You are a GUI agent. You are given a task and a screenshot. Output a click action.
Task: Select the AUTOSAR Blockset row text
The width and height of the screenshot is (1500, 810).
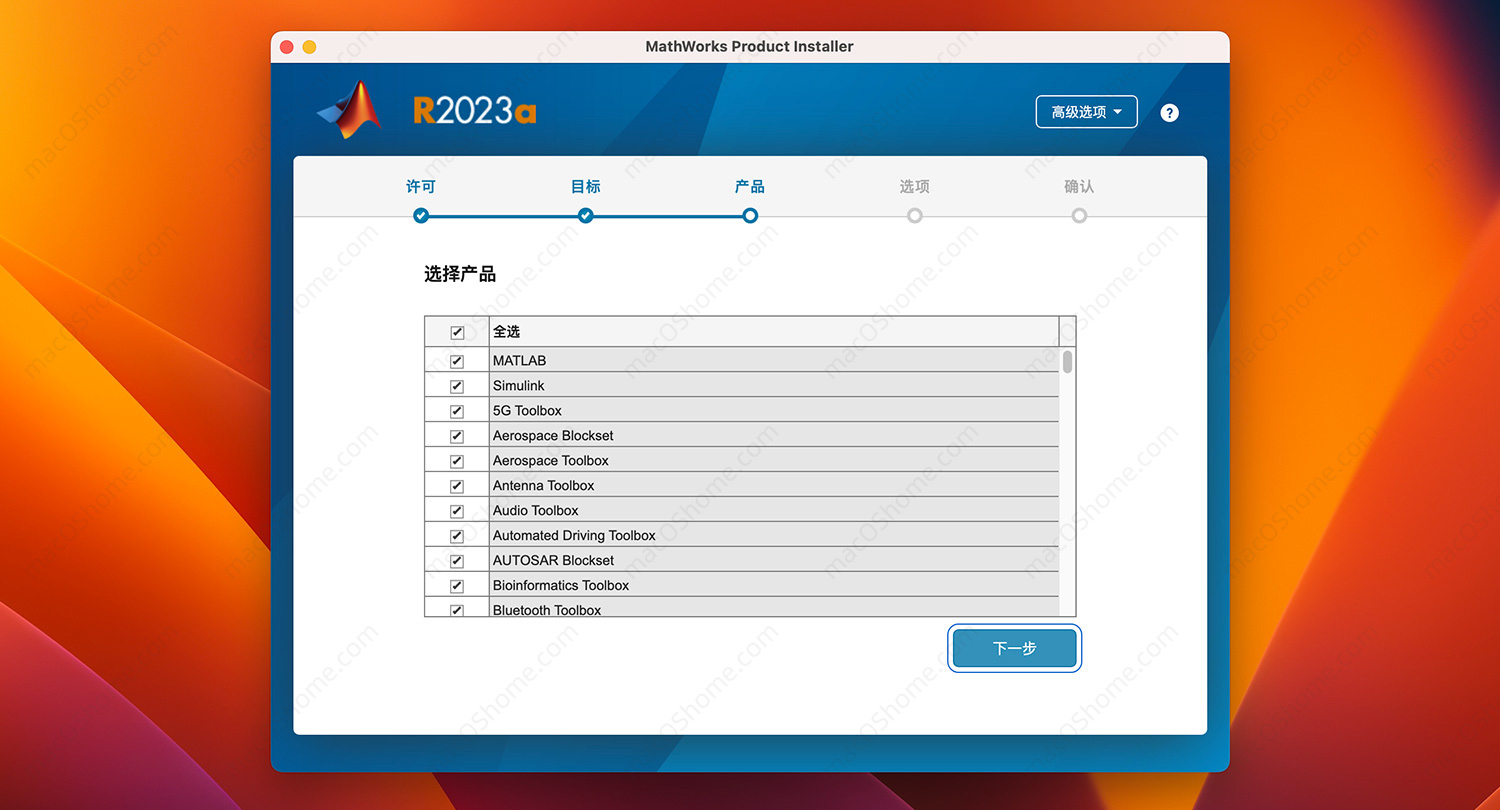[553, 561]
